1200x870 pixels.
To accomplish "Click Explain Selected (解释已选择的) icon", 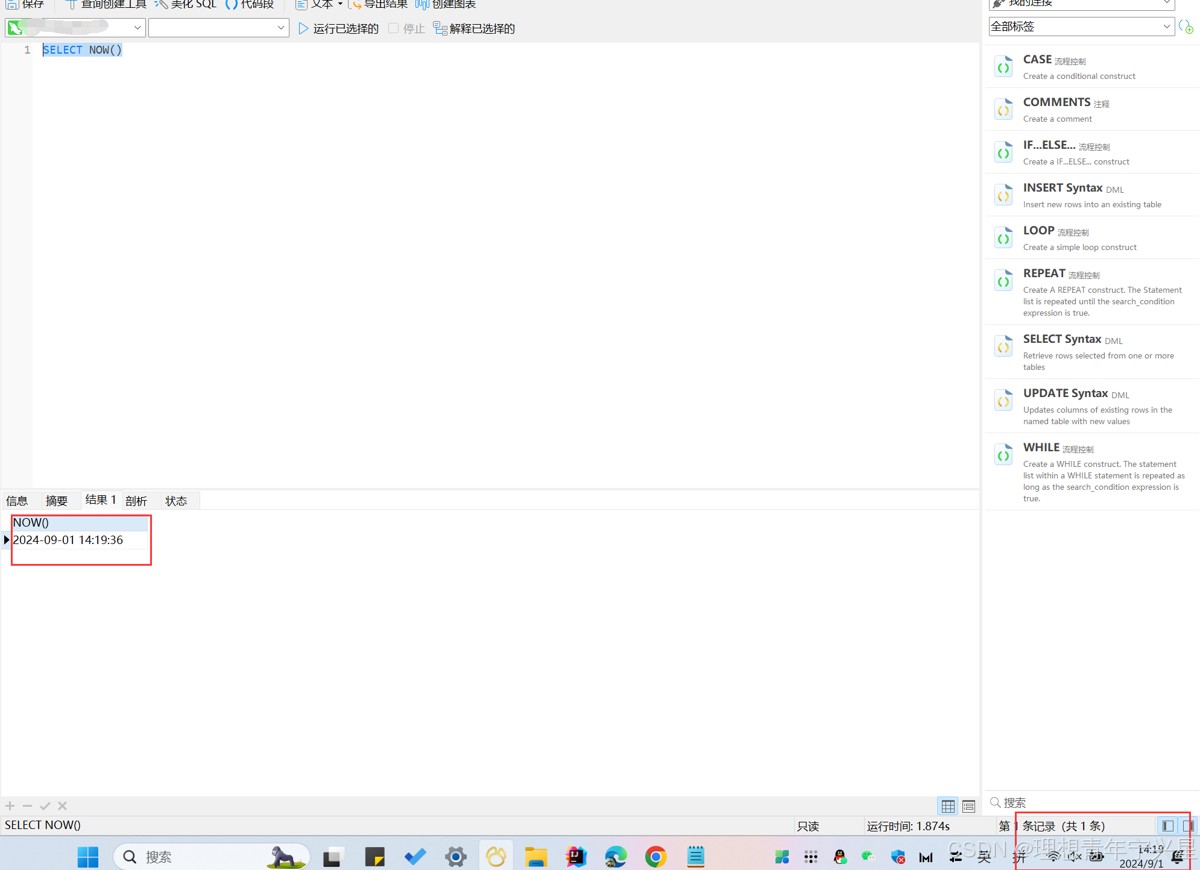I will 439,28.
